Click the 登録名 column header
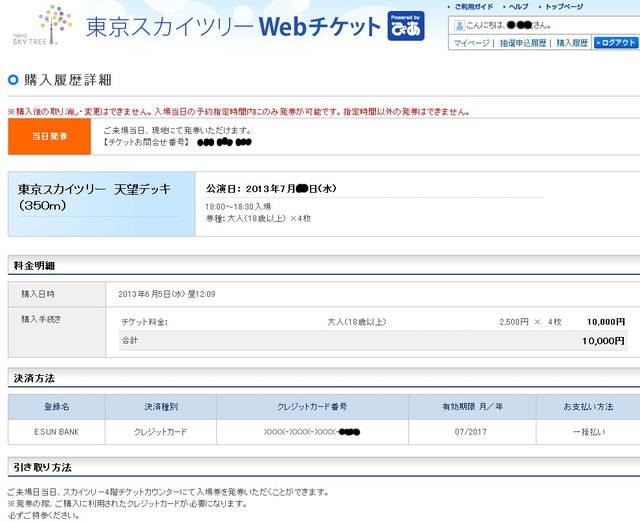The image size is (640, 522). [57, 407]
